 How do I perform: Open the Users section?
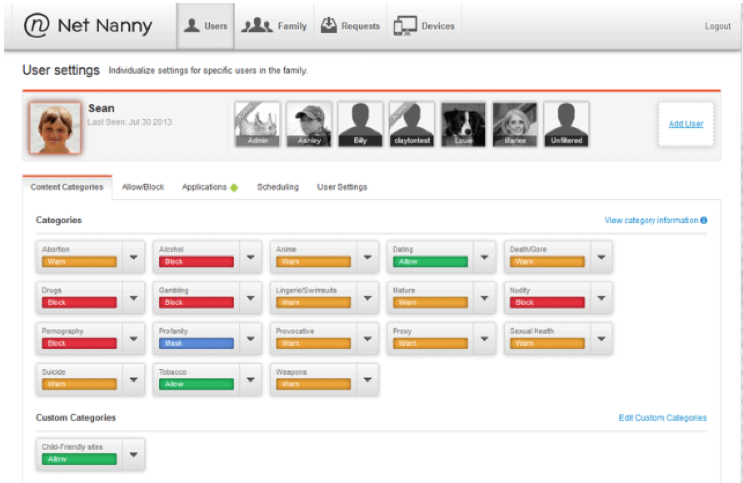coord(205,26)
